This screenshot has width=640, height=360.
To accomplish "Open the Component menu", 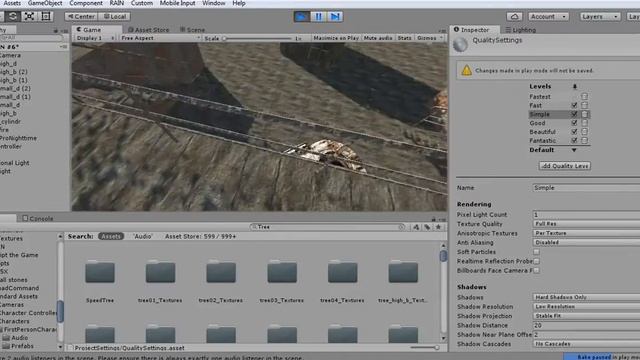I will (x=86, y=3).
